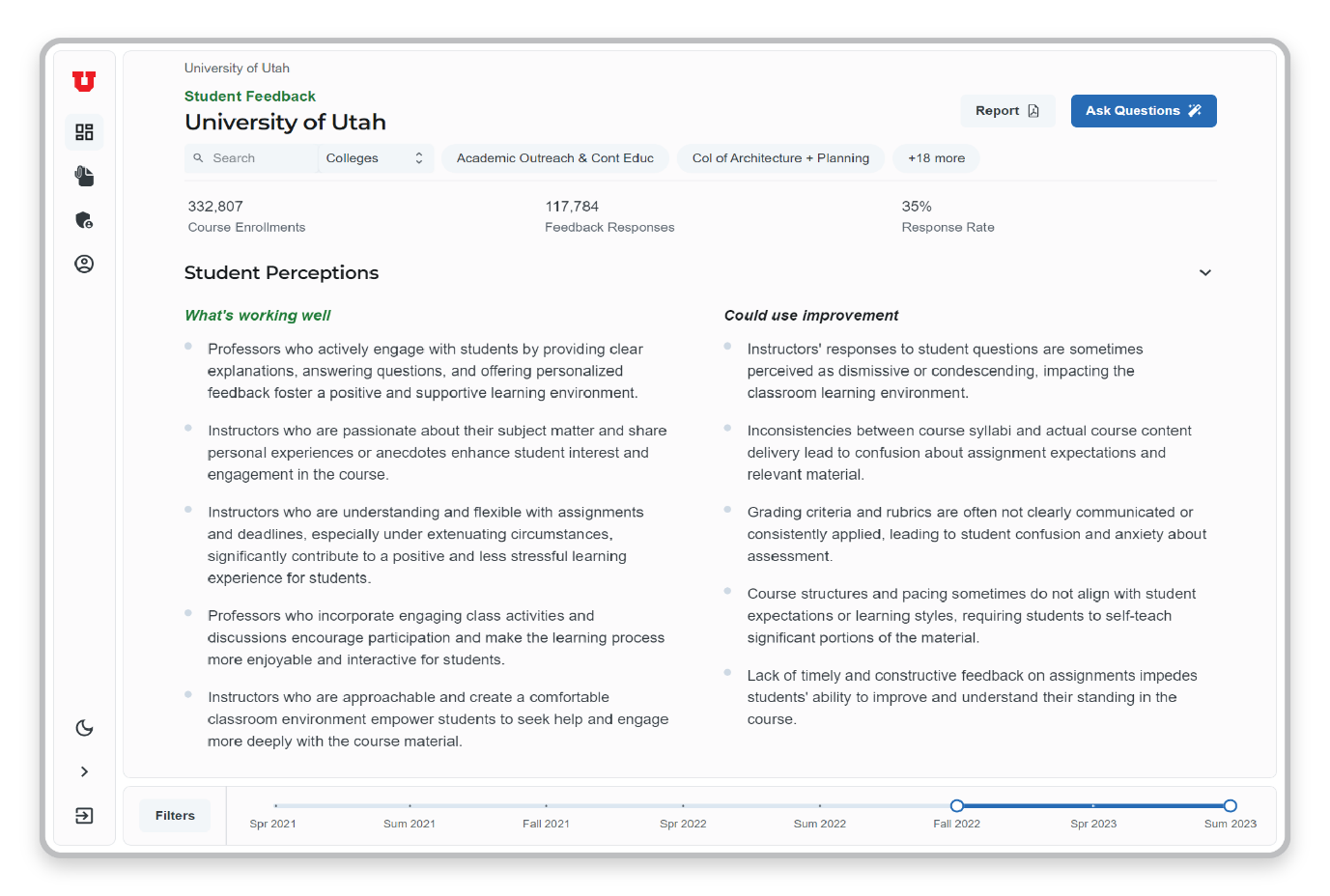
Task: Click the search magnifier icon
Action: click(198, 157)
